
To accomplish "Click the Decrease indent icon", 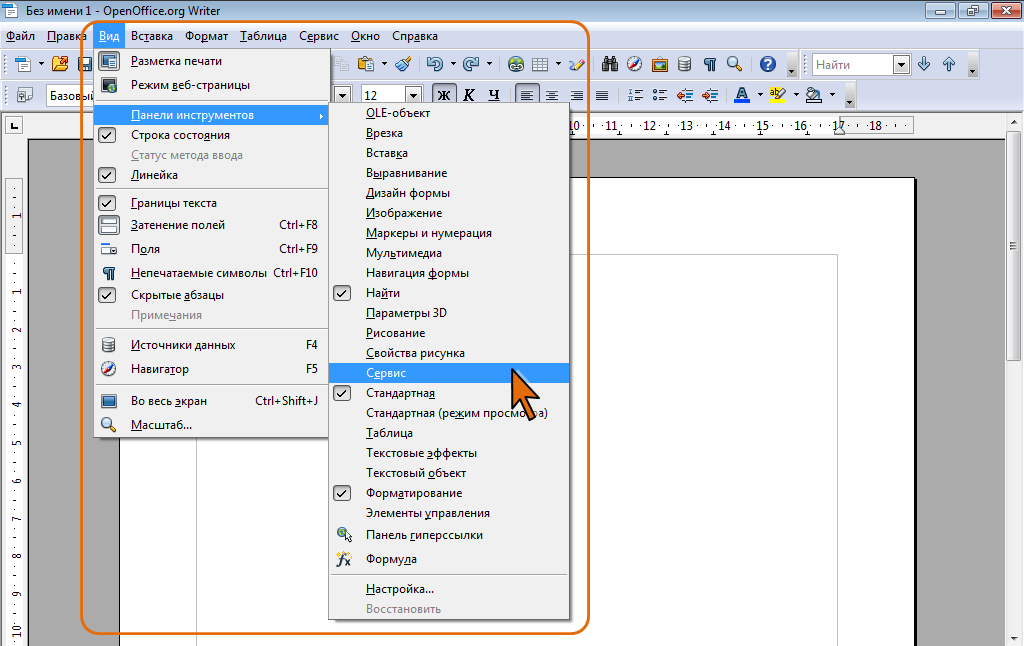I will pyautogui.click(x=685, y=95).
